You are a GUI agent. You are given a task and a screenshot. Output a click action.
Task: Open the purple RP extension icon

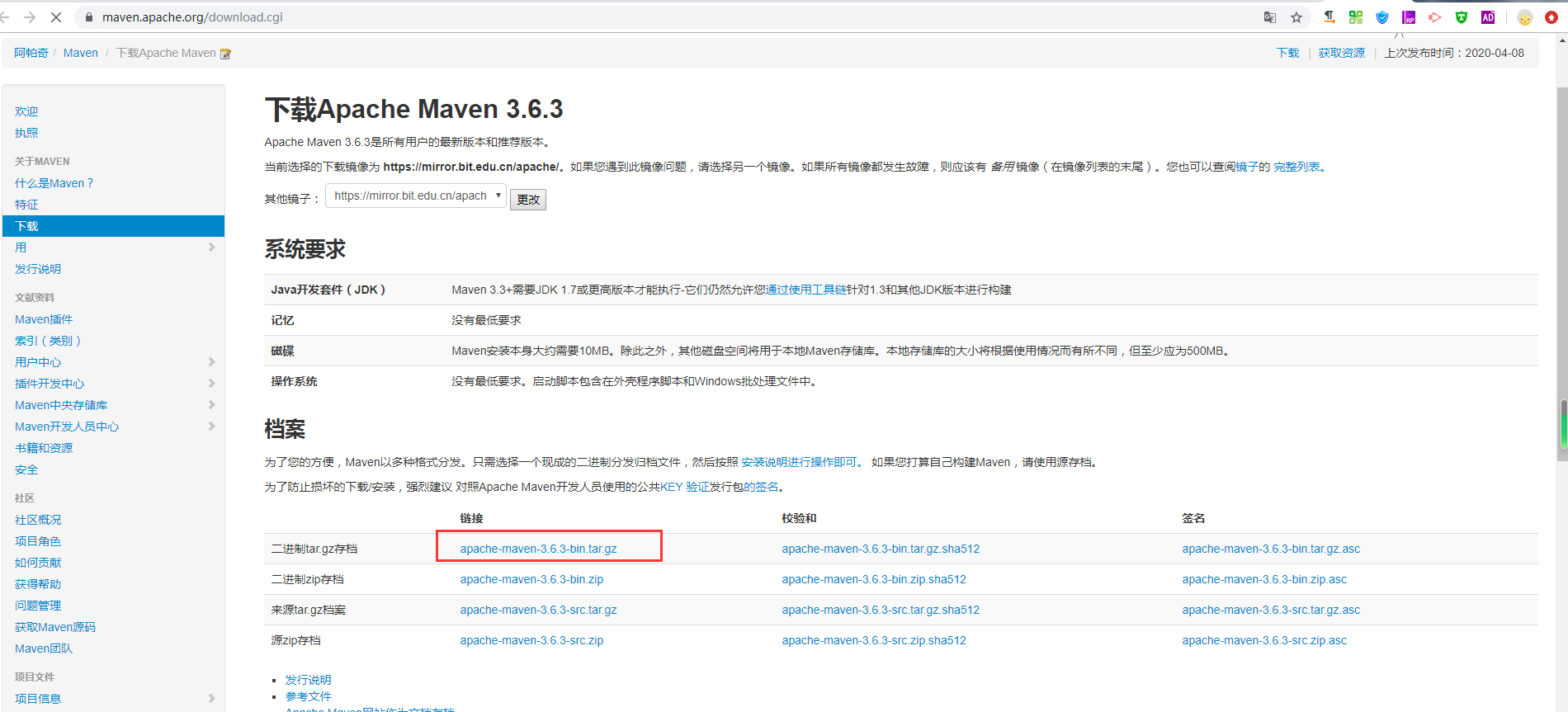[x=1409, y=17]
